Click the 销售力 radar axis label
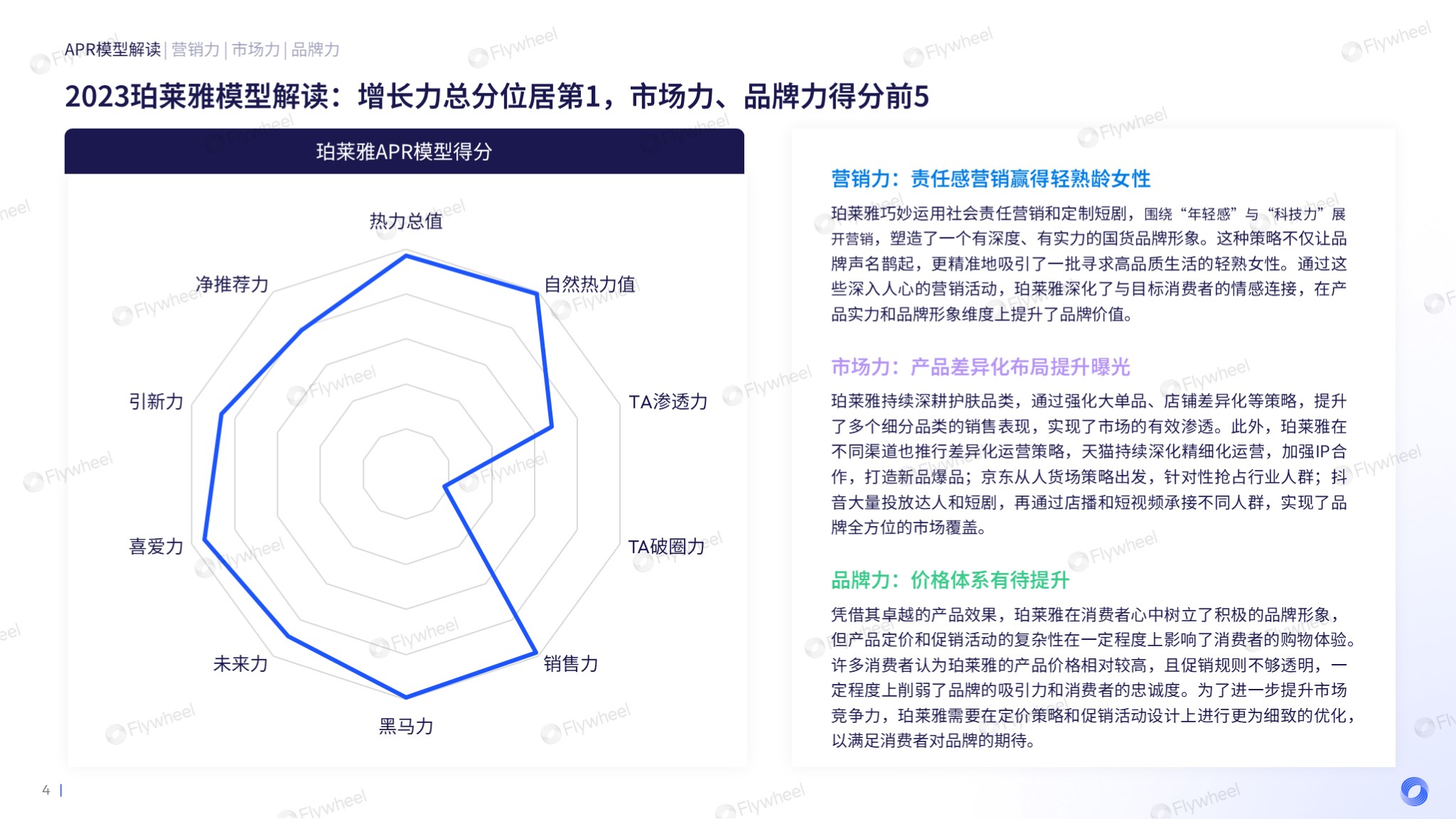This screenshot has width=1456, height=819. click(571, 663)
